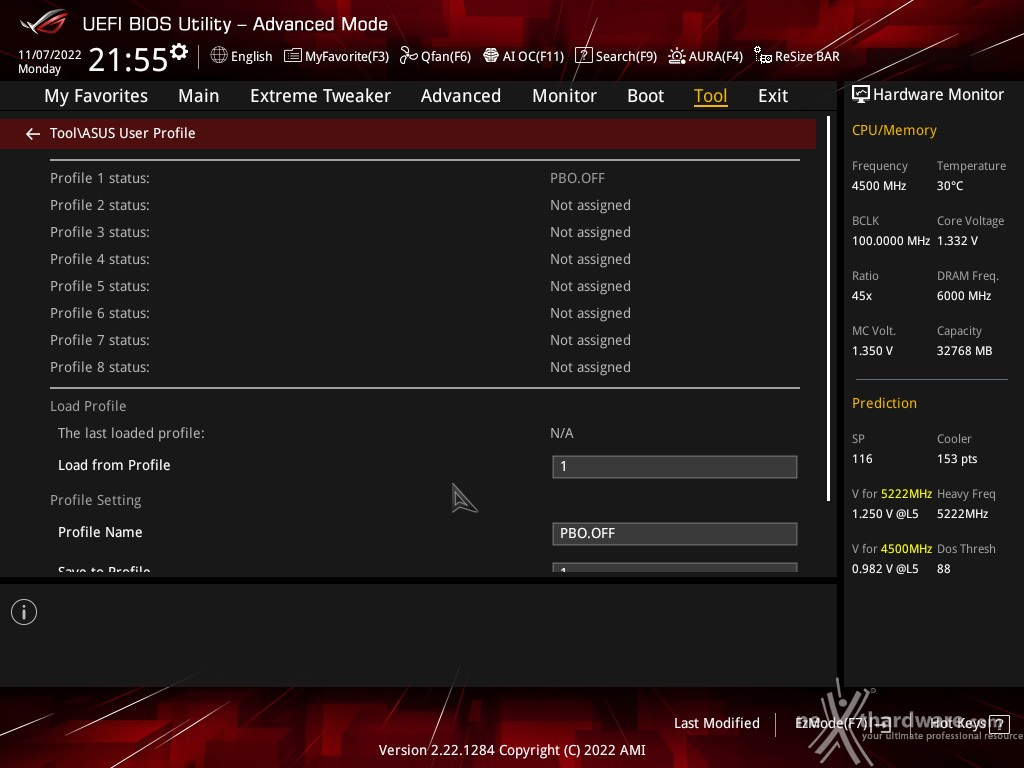Click the settings gear next to clock
Screen dimensions: 1024x768
[x=179, y=52]
